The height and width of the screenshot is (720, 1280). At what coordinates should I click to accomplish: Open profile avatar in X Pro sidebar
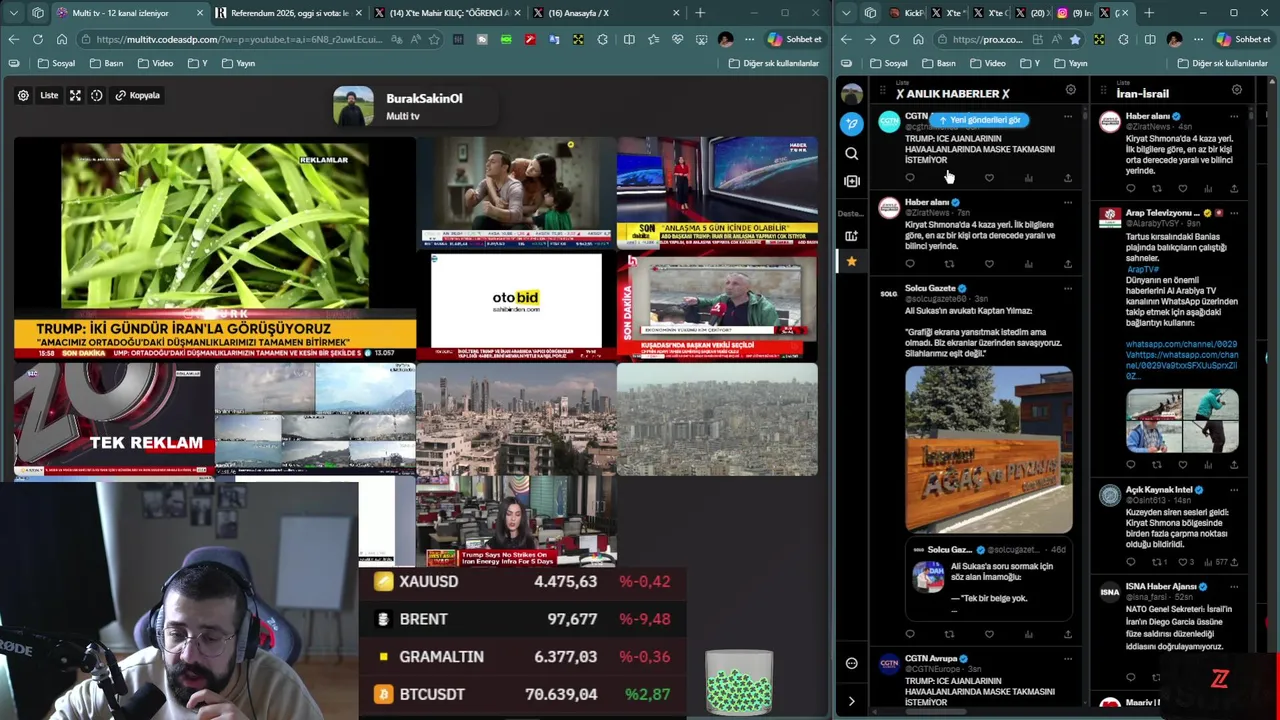[852, 95]
